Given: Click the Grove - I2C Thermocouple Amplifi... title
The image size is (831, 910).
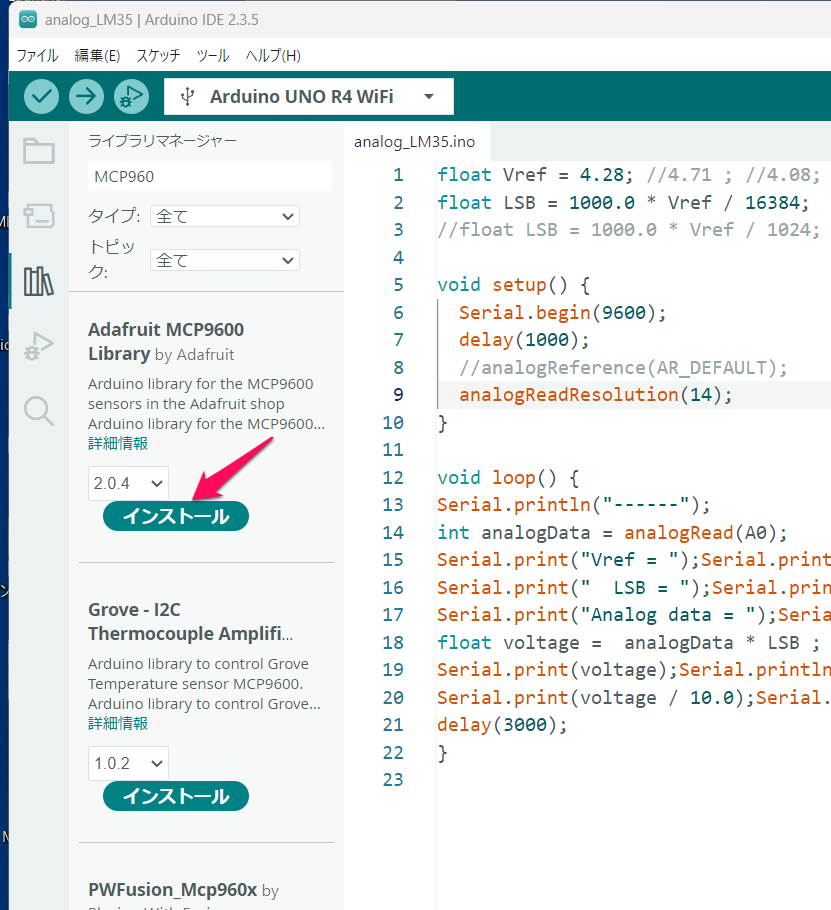Looking at the screenshot, I should coord(190,622).
